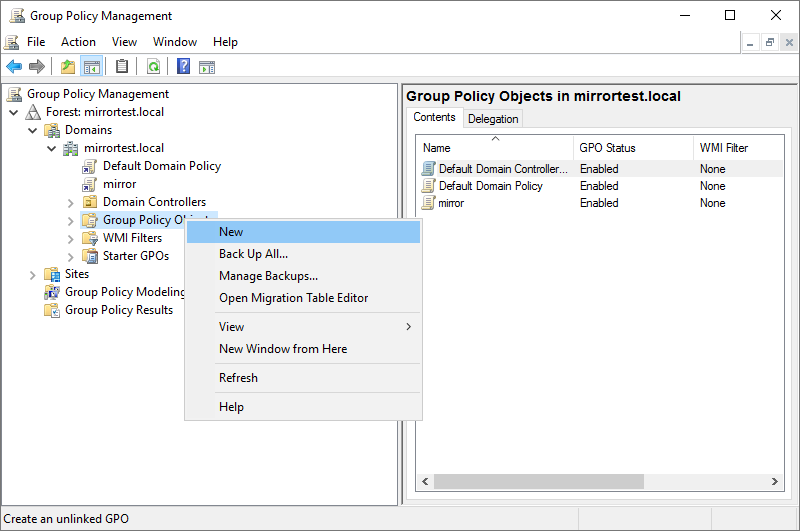Click the Forward arrow toolbar icon
The image size is (800, 531).
pos(37,66)
